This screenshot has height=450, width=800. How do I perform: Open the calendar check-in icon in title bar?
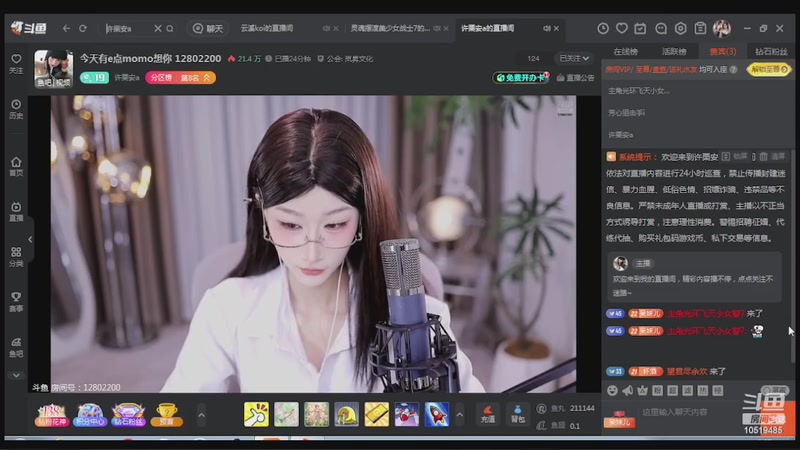pyautogui.click(x=640, y=29)
